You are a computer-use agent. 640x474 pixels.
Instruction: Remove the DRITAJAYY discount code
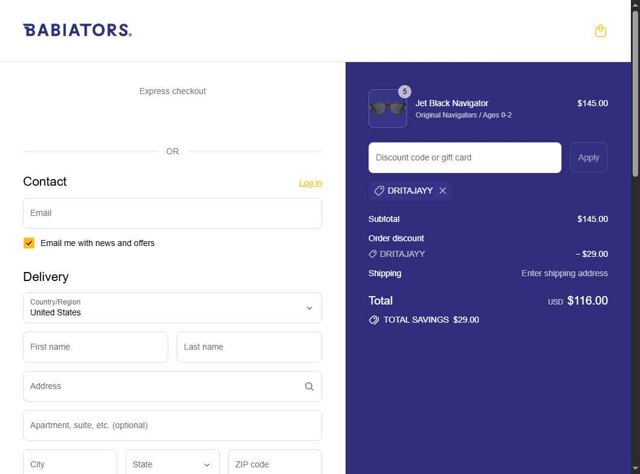point(443,191)
